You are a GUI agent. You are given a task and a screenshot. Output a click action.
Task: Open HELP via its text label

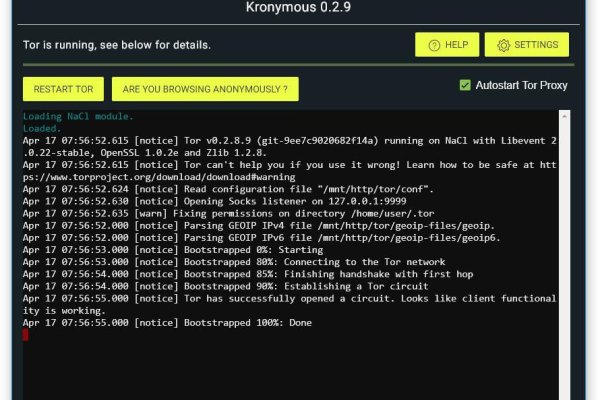[x=456, y=45]
